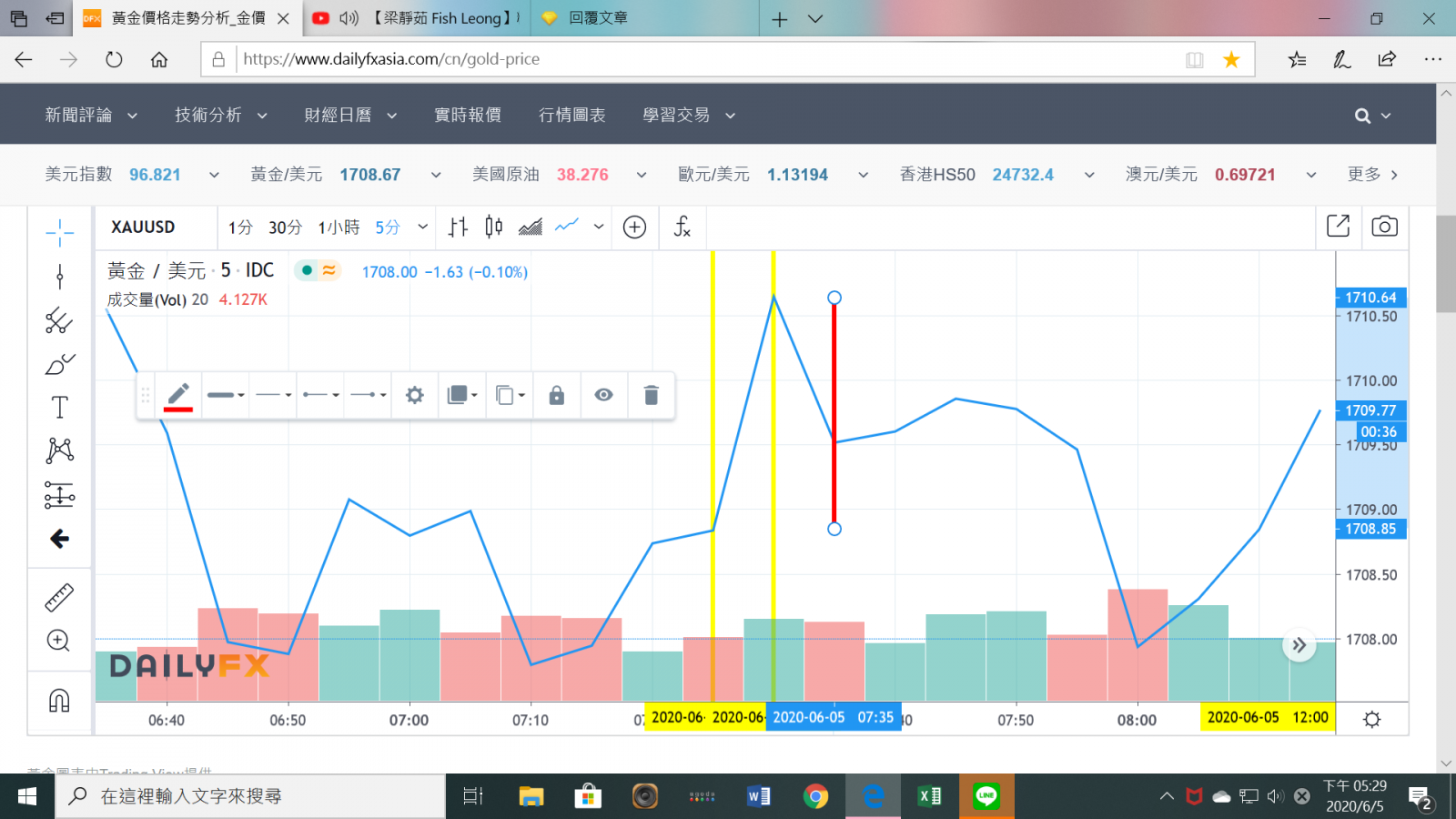The image size is (1456, 819).
Task: Go to 實時報價 page
Action: 468,116
